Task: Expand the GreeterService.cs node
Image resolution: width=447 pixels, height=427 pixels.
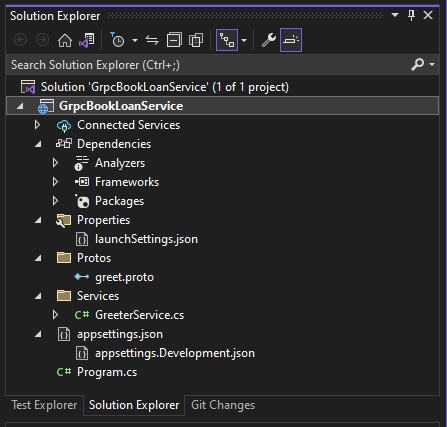Action: (x=55, y=315)
